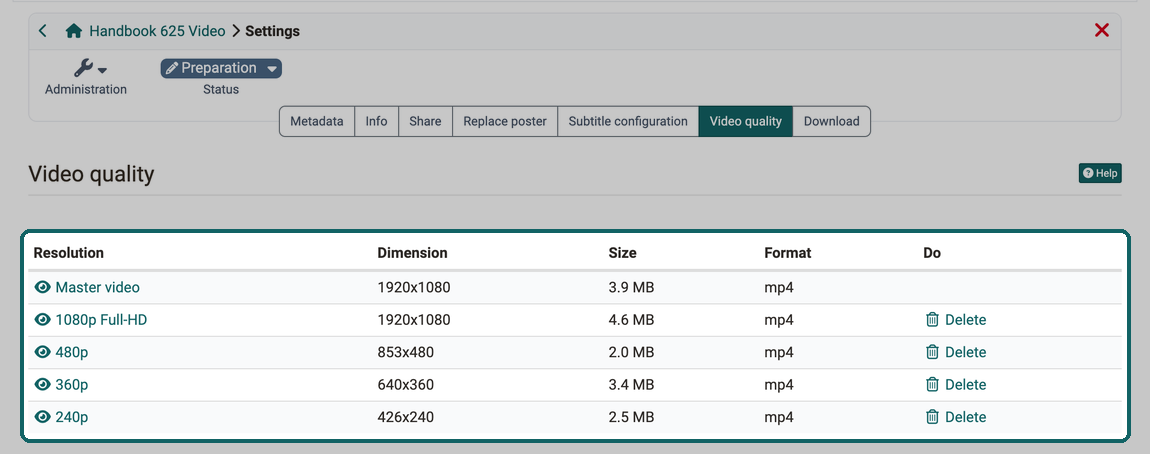
Task: Open the Replace poster tab
Action: pos(505,121)
